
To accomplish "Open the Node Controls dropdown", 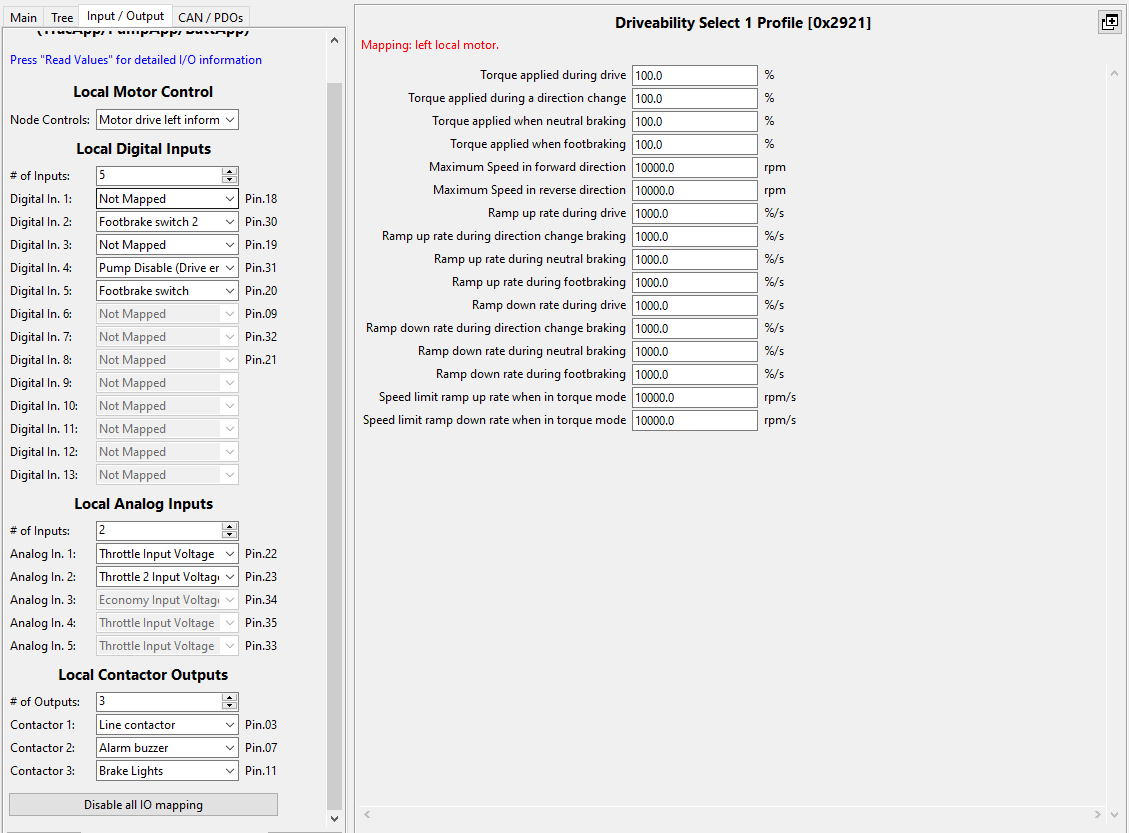I will tap(167, 120).
